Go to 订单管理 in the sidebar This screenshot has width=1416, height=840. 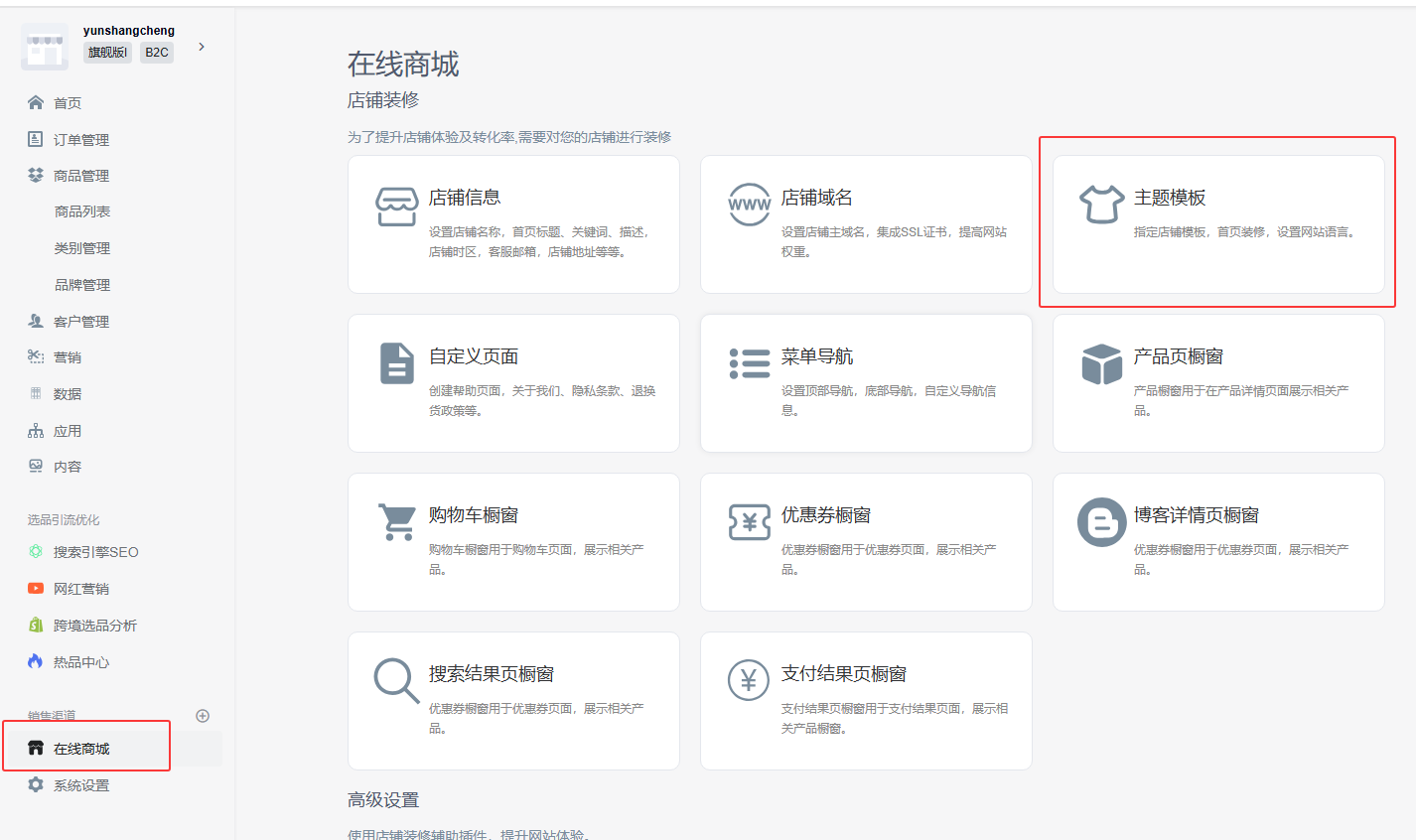pos(80,140)
